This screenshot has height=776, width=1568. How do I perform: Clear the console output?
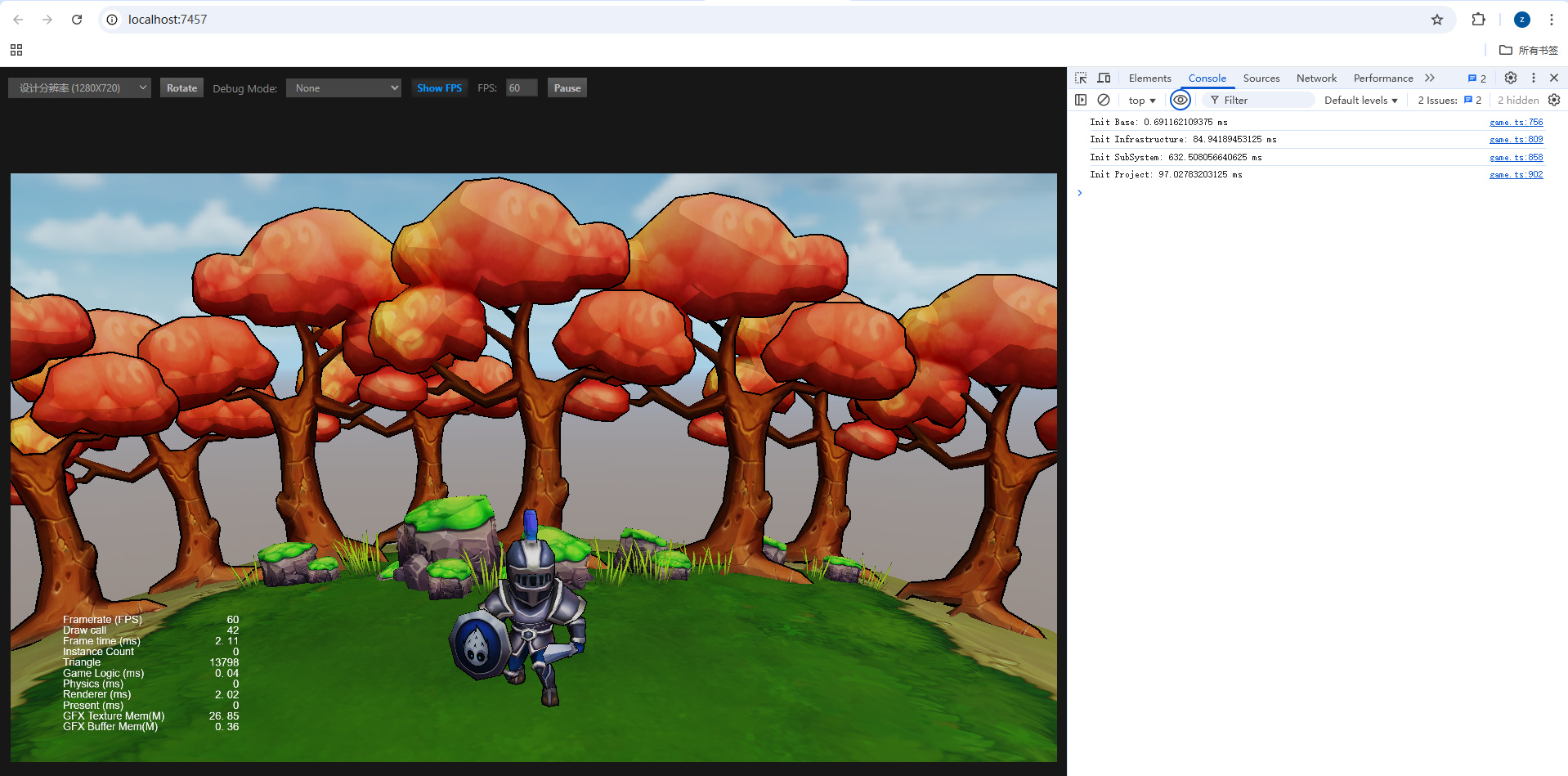(1104, 100)
